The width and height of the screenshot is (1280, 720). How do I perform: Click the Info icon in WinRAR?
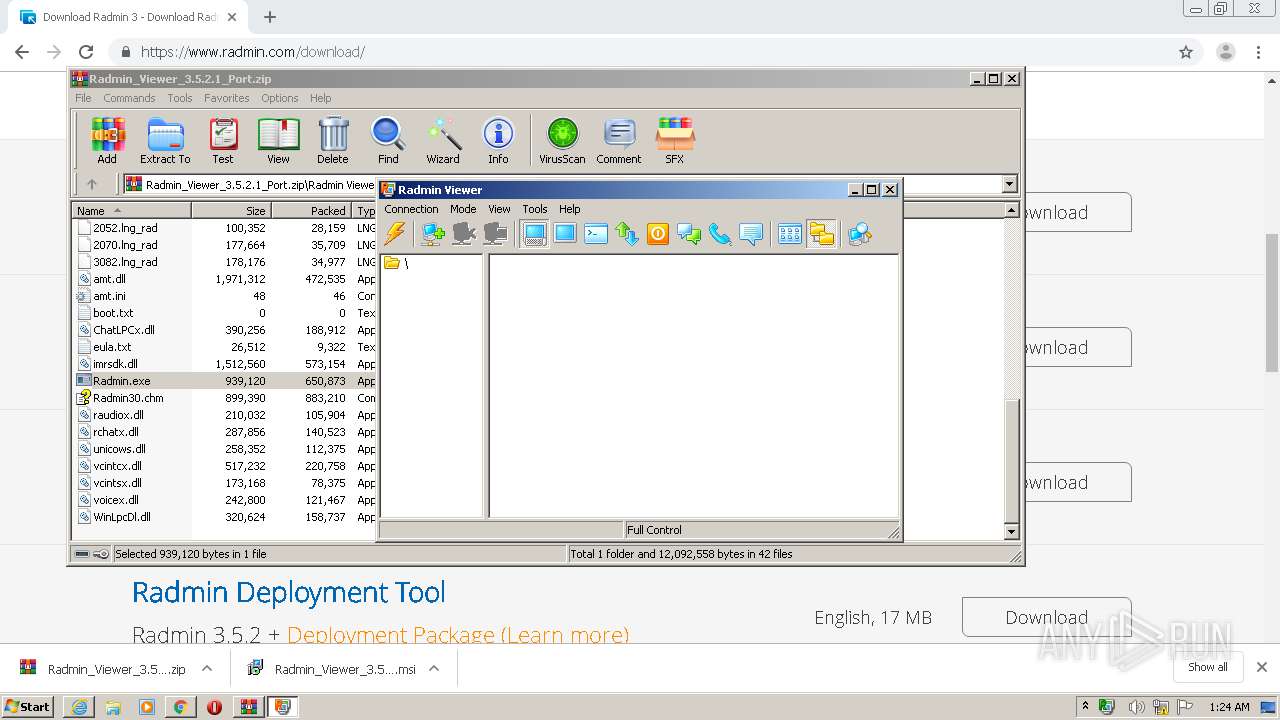click(x=498, y=140)
